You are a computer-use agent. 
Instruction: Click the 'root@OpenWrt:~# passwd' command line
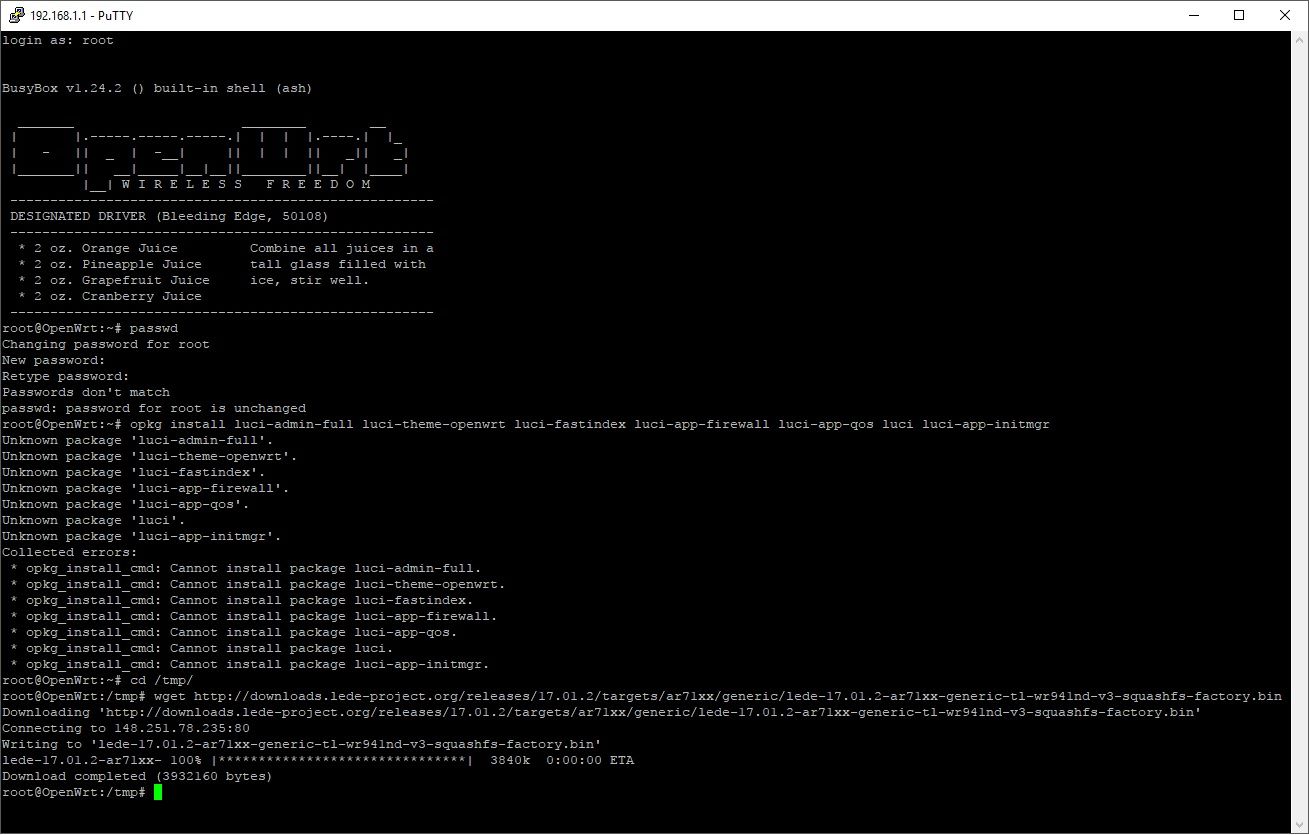(90, 329)
